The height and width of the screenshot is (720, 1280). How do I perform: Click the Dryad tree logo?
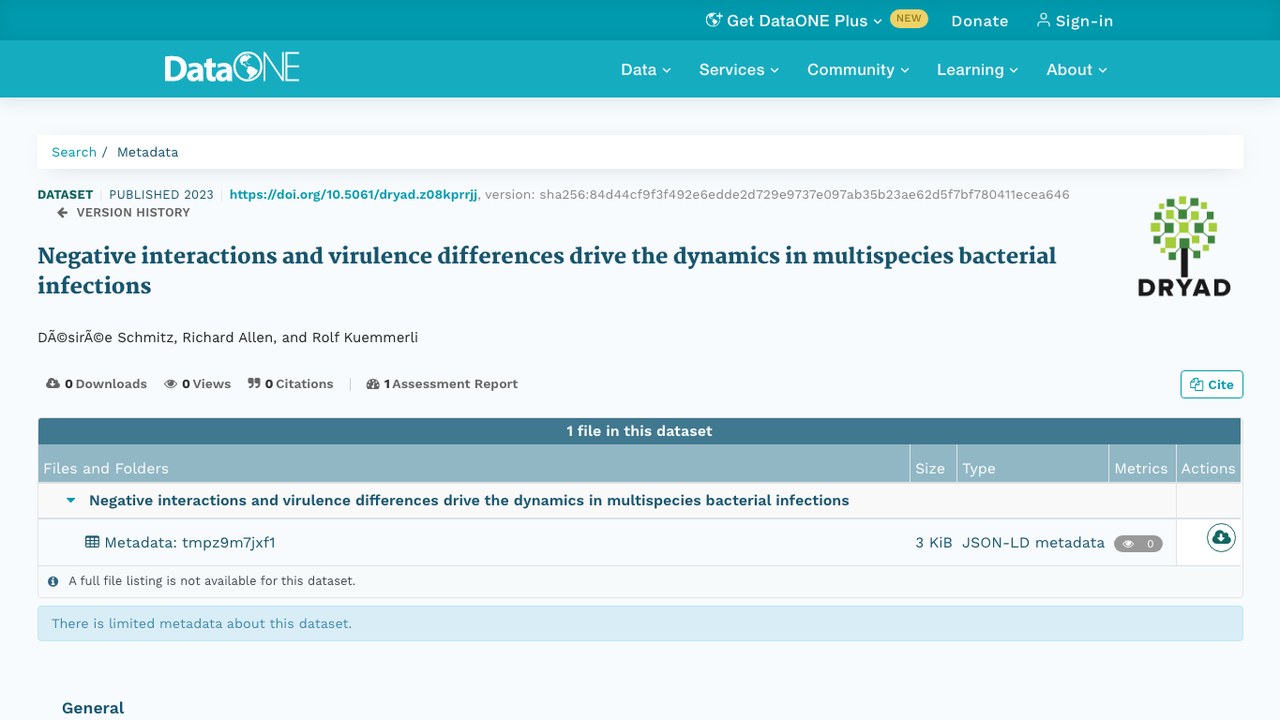click(x=1184, y=246)
